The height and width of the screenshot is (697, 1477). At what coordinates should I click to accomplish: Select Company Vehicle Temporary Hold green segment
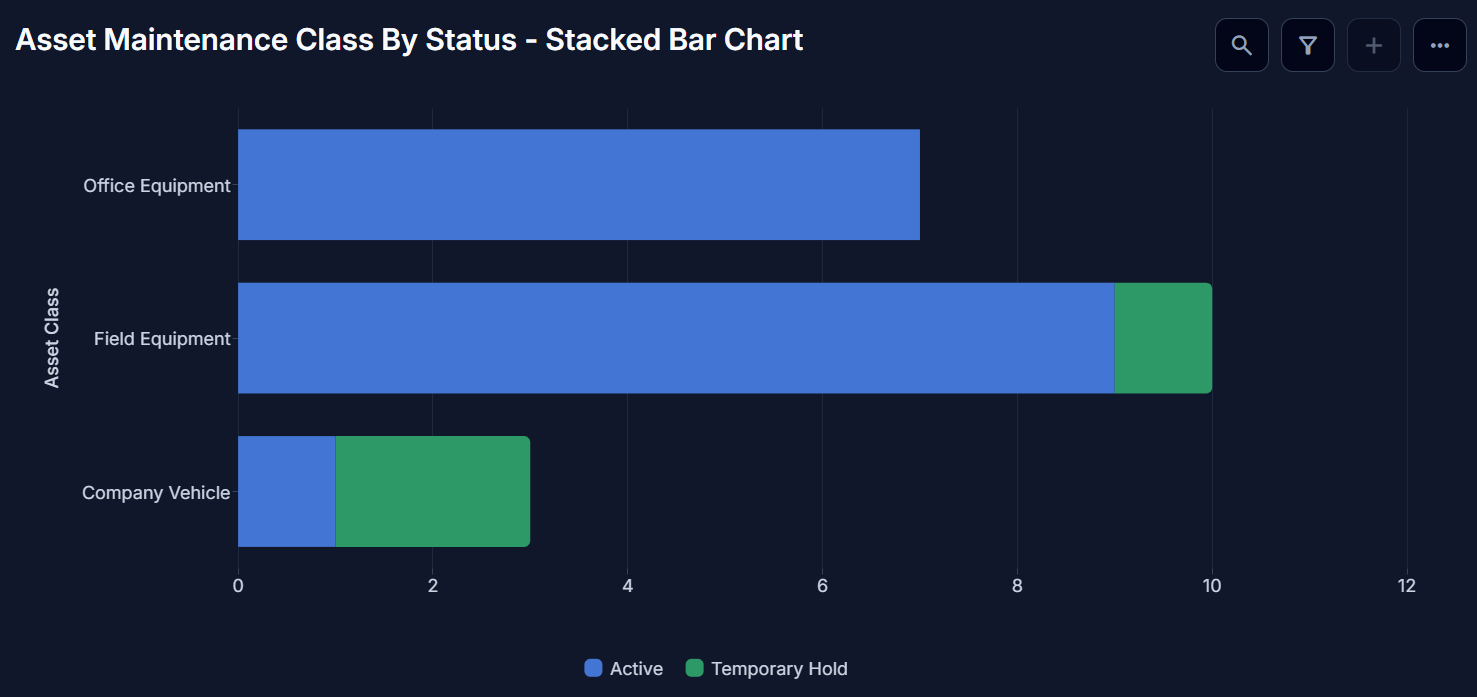pos(432,492)
